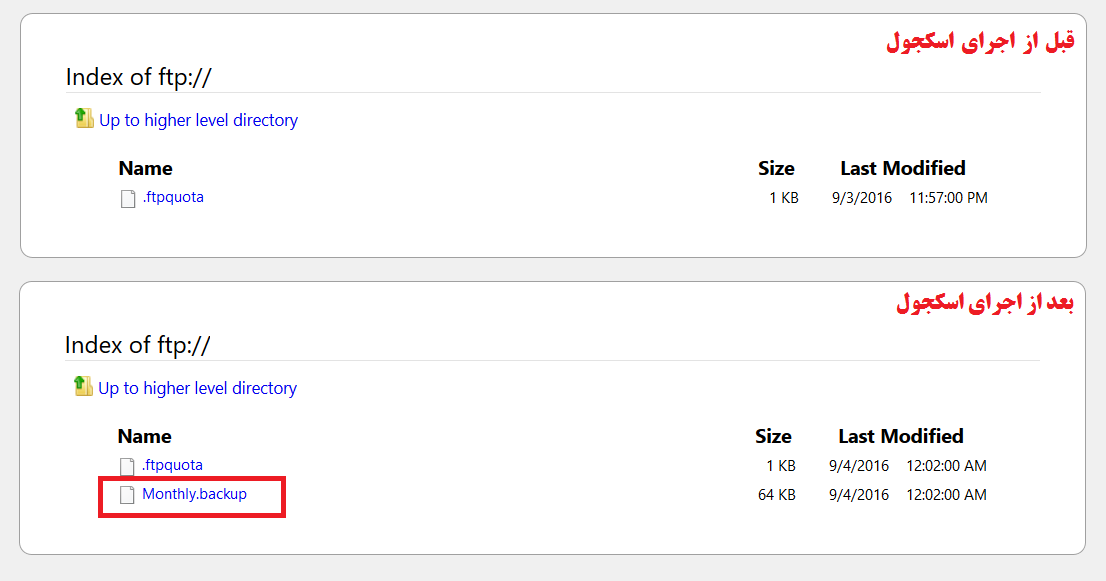Click the red بعد از اجرای اسکجول label

pyautogui.click(x=985, y=302)
